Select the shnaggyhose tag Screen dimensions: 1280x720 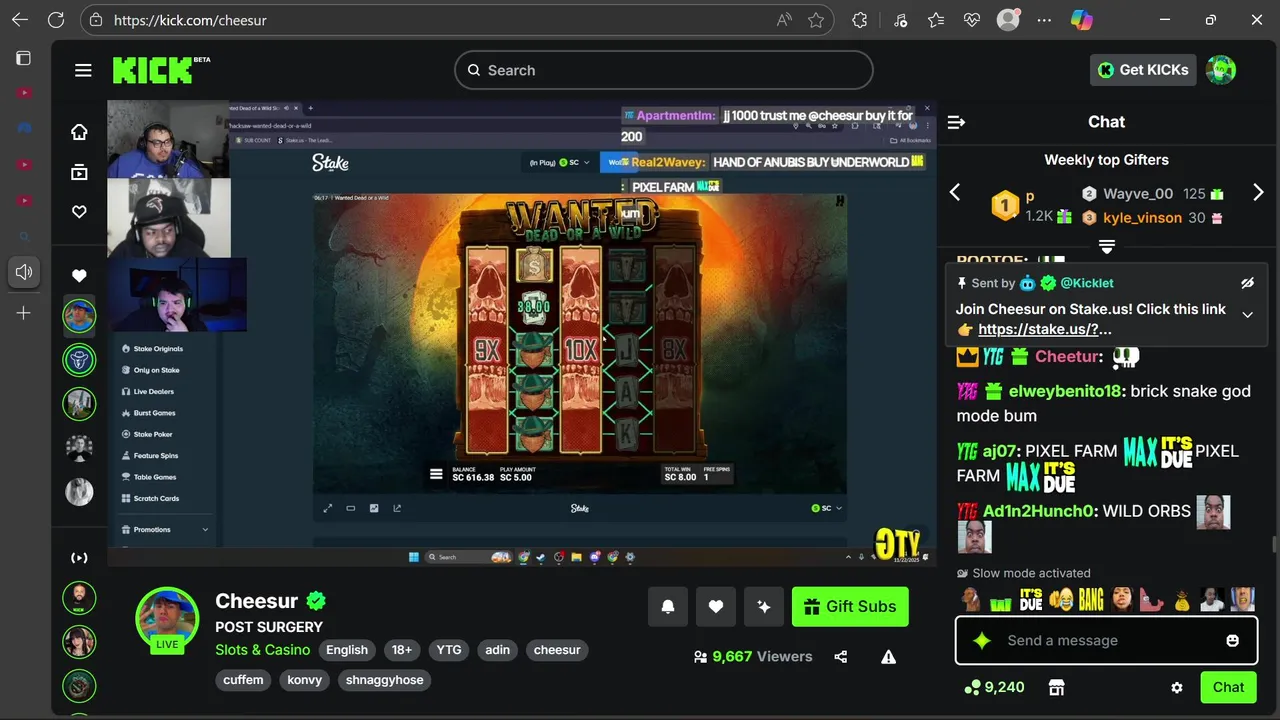(385, 680)
